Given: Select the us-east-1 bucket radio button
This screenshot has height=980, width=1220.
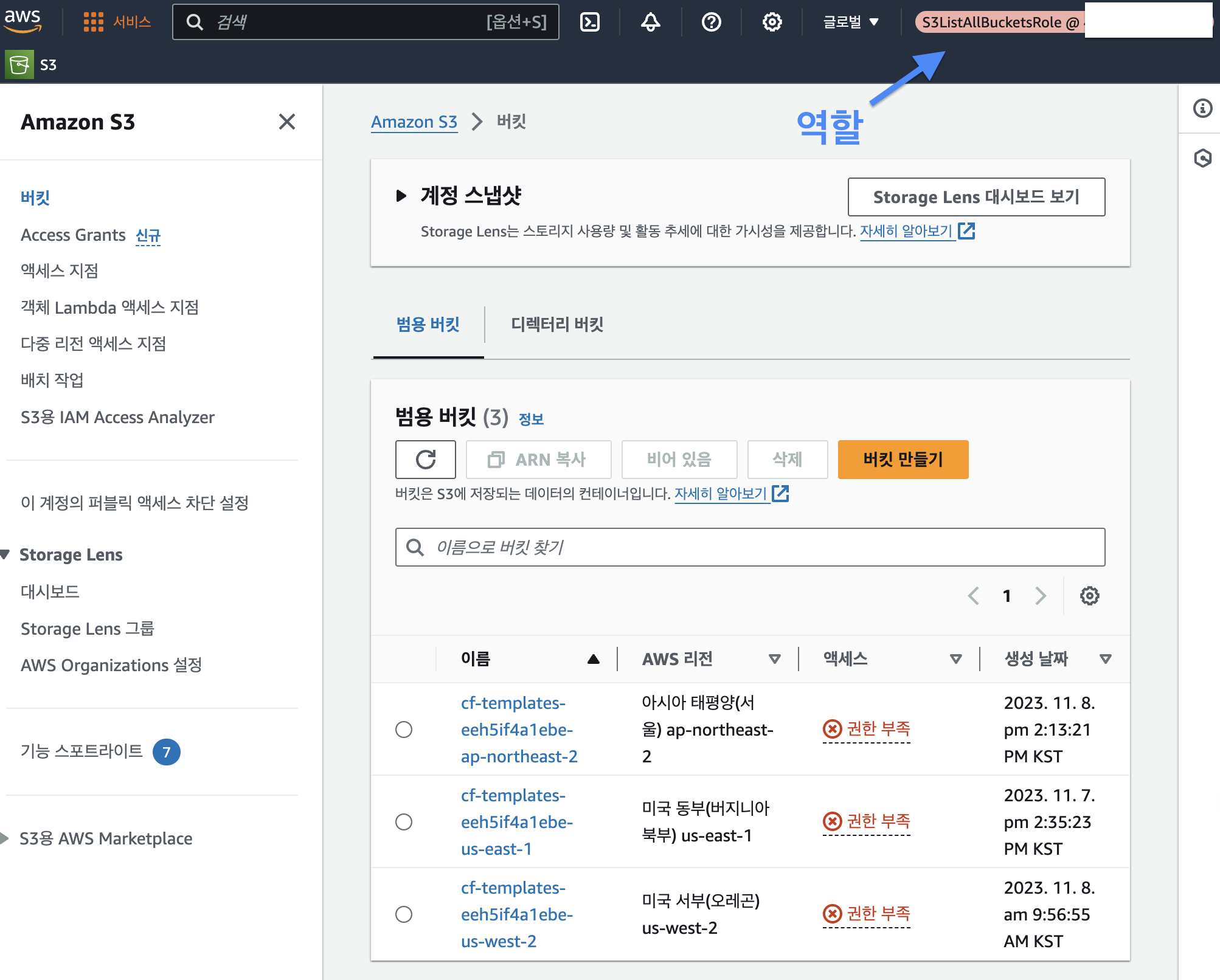Looking at the screenshot, I should pos(404,822).
